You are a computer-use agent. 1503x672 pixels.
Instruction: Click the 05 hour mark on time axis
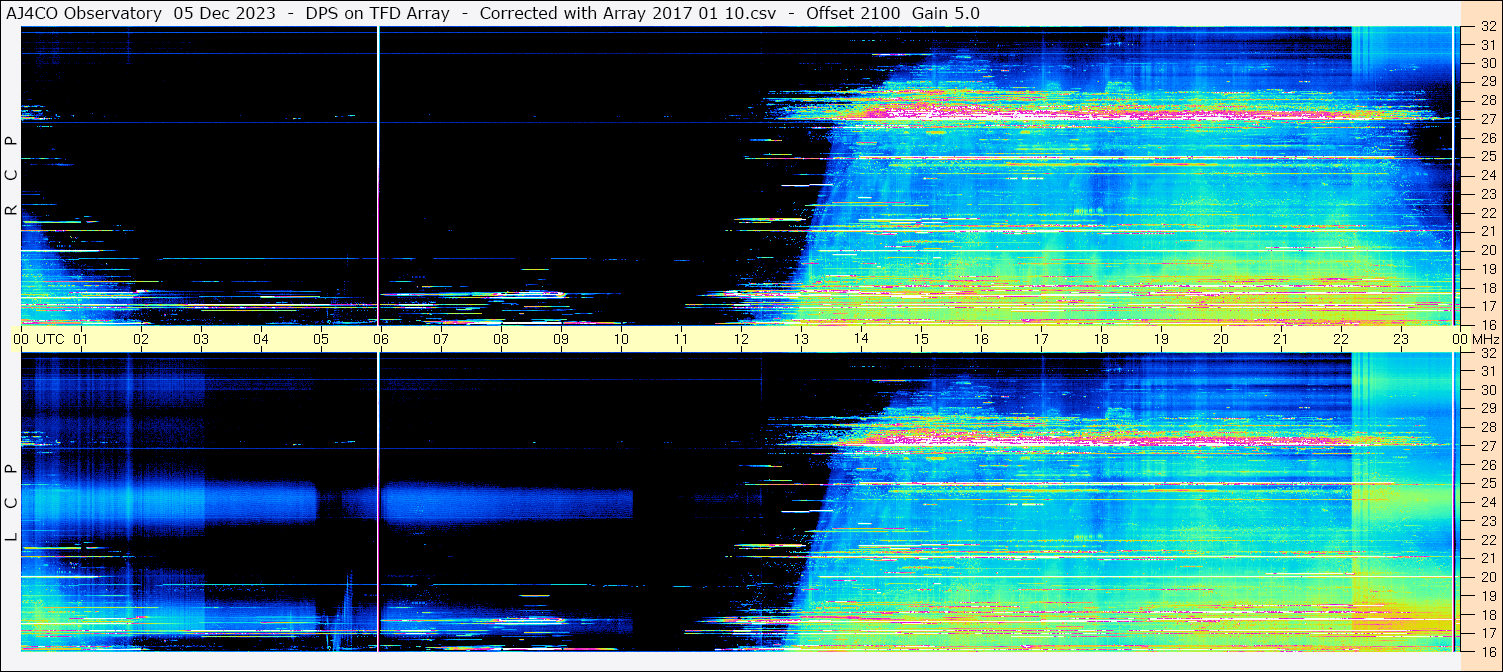(321, 339)
